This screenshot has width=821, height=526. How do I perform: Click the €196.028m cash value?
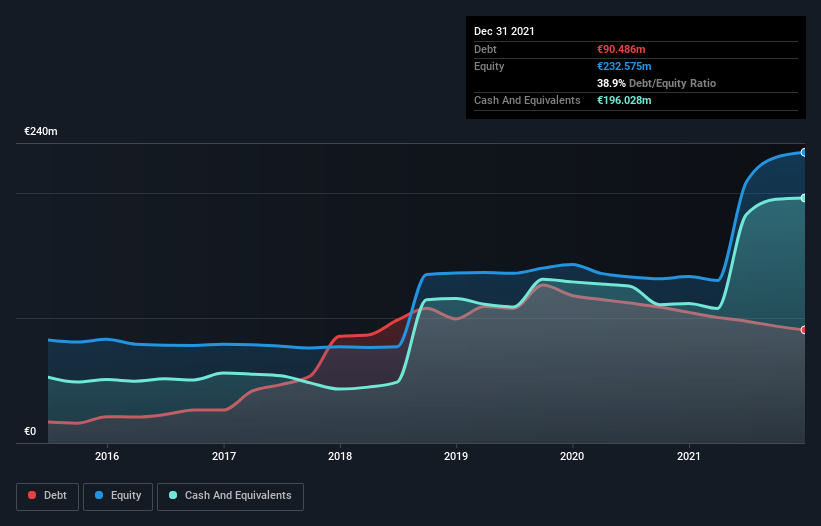tap(624, 100)
